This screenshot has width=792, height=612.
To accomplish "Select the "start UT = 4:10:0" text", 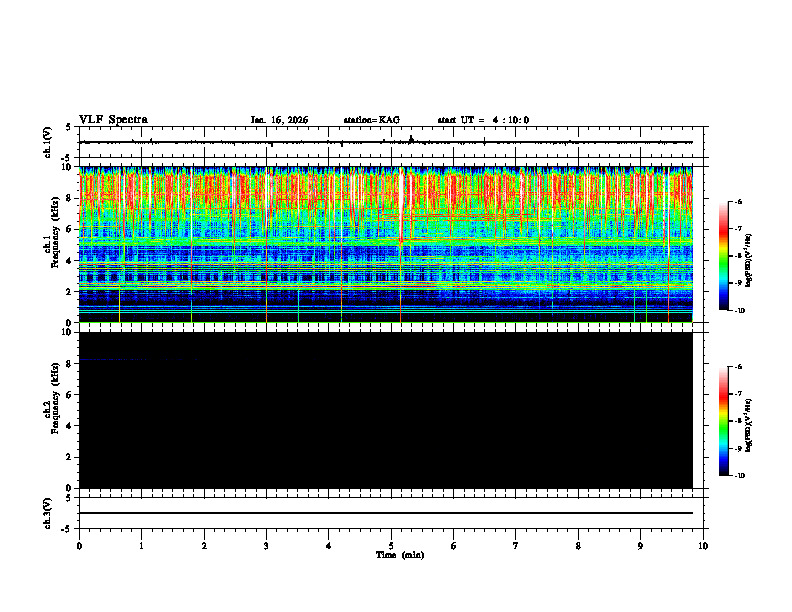I will coord(483,120).
